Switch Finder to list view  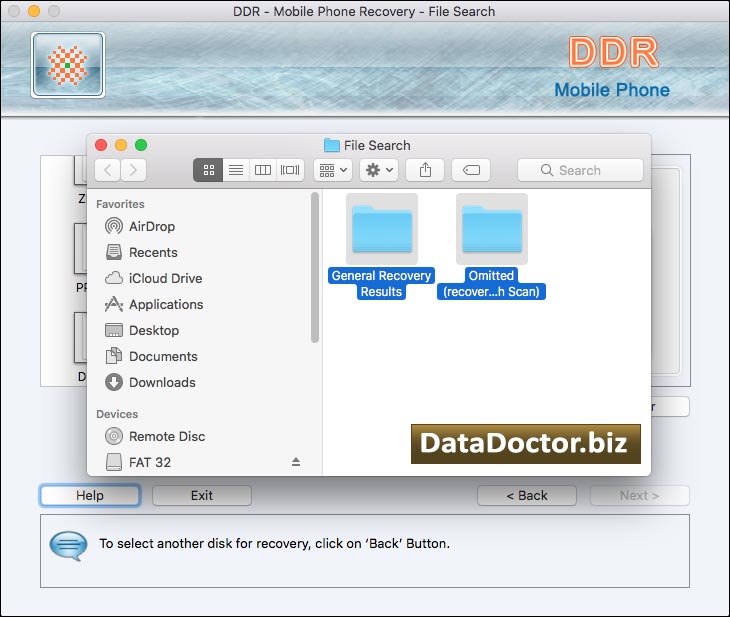(236, 170)
